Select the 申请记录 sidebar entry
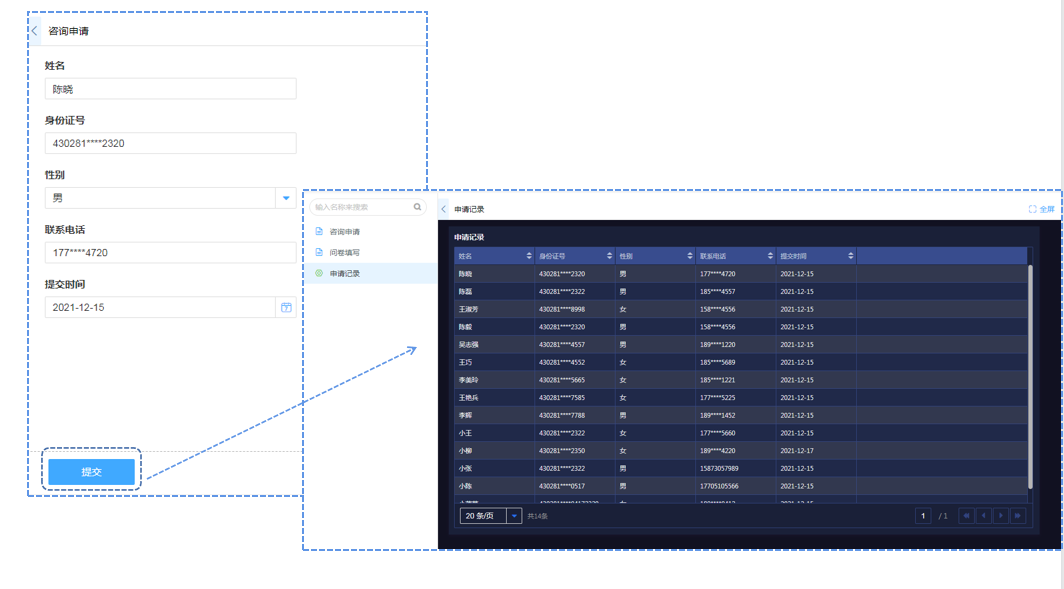 (345, 273)
